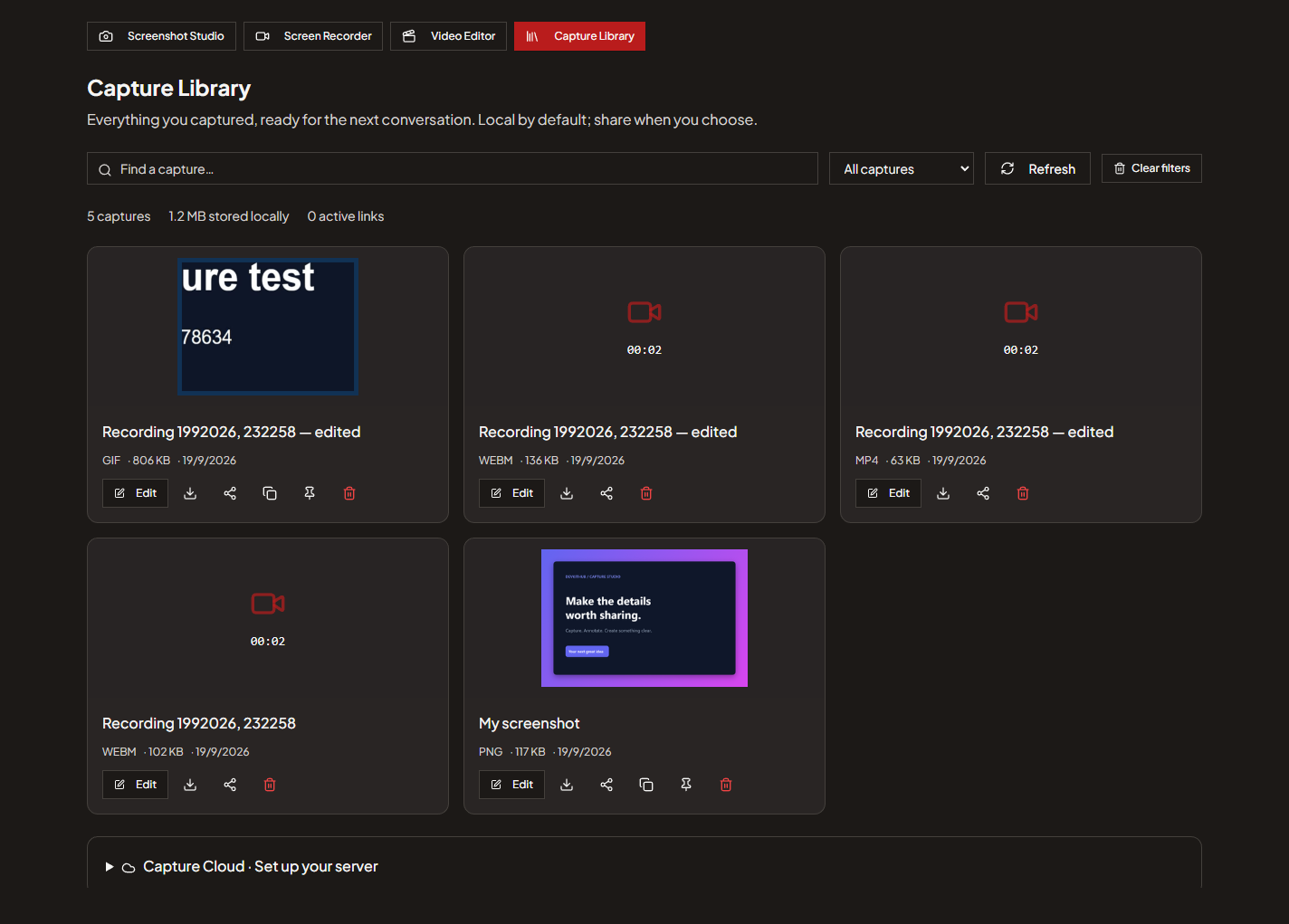Copy the "My screenshot" PNG
Image resolution: width=1289 pixels, height=924 pixels.
[646, 785]
